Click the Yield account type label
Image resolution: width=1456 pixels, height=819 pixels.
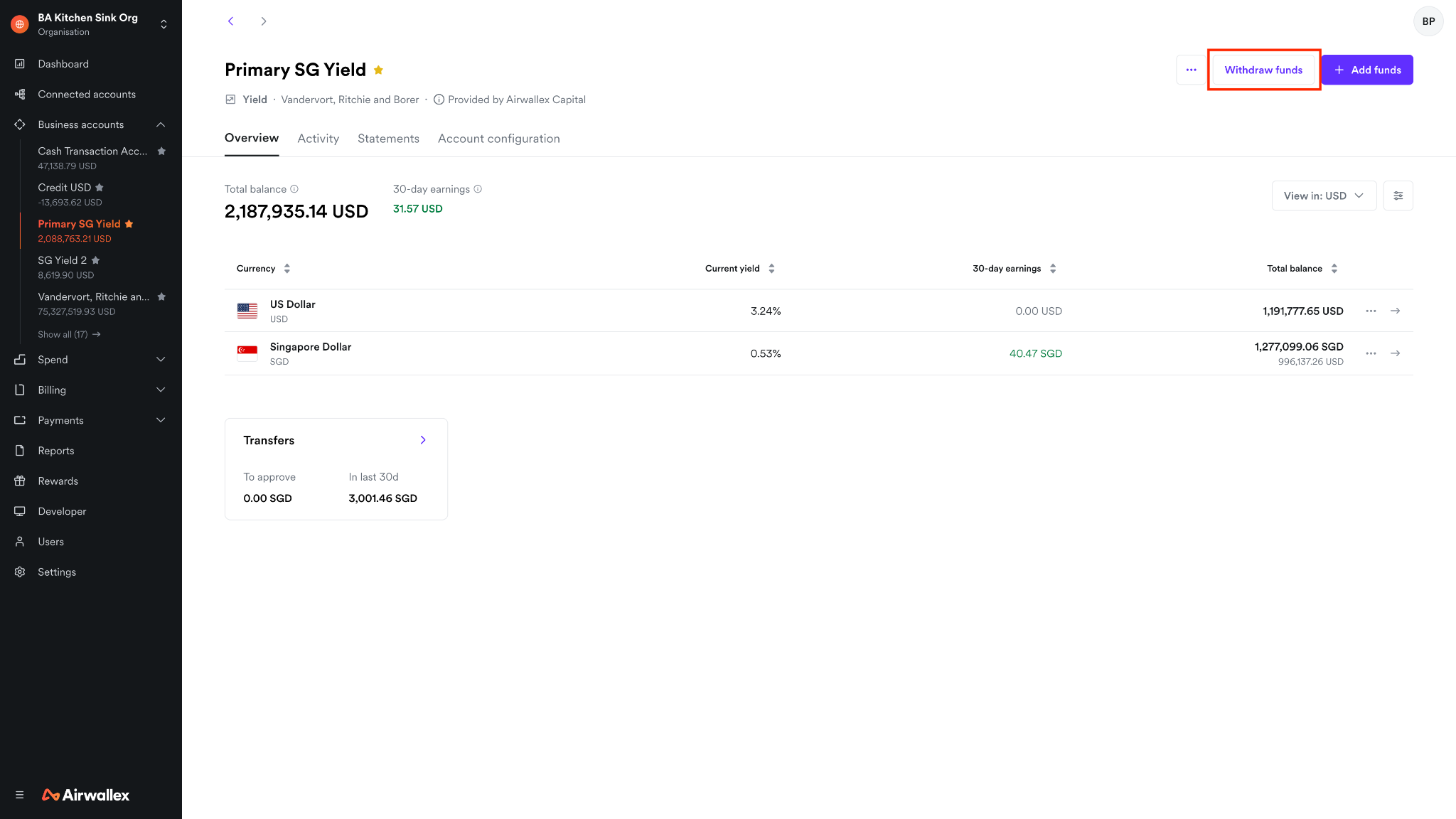[x=255, y=100]
